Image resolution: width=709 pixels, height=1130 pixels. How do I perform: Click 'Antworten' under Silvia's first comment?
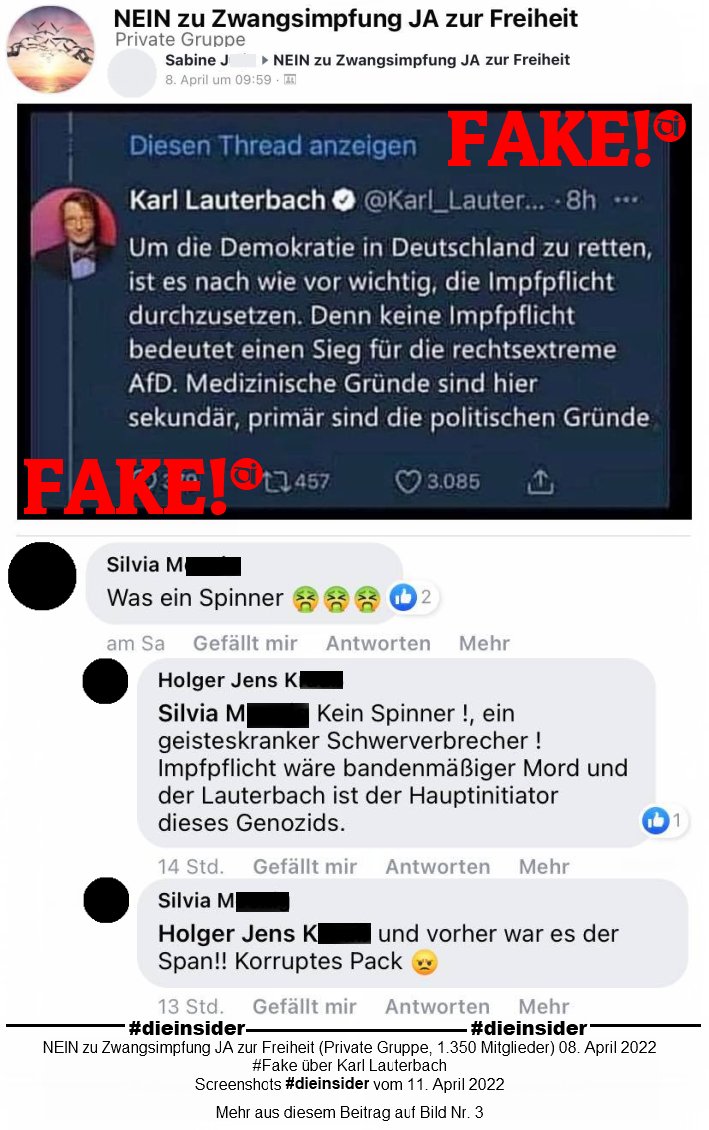378,643
